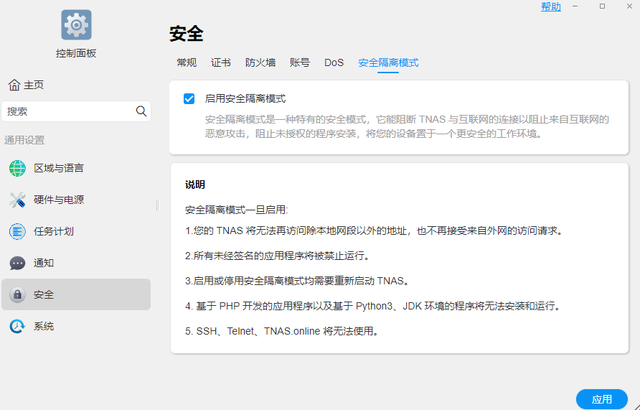Viewport: 640px width, 410px height.
Task: Open 系统 clock icon
Action: [17, 326]
